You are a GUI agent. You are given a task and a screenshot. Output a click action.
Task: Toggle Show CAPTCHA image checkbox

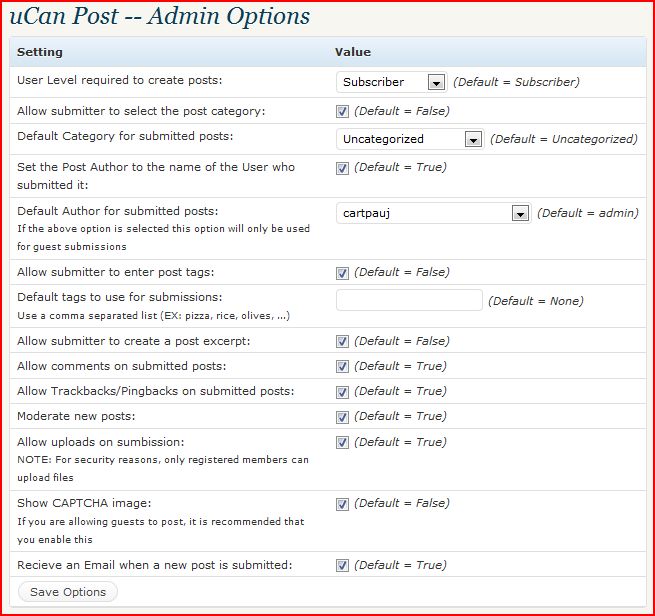(x=342, y=504)
